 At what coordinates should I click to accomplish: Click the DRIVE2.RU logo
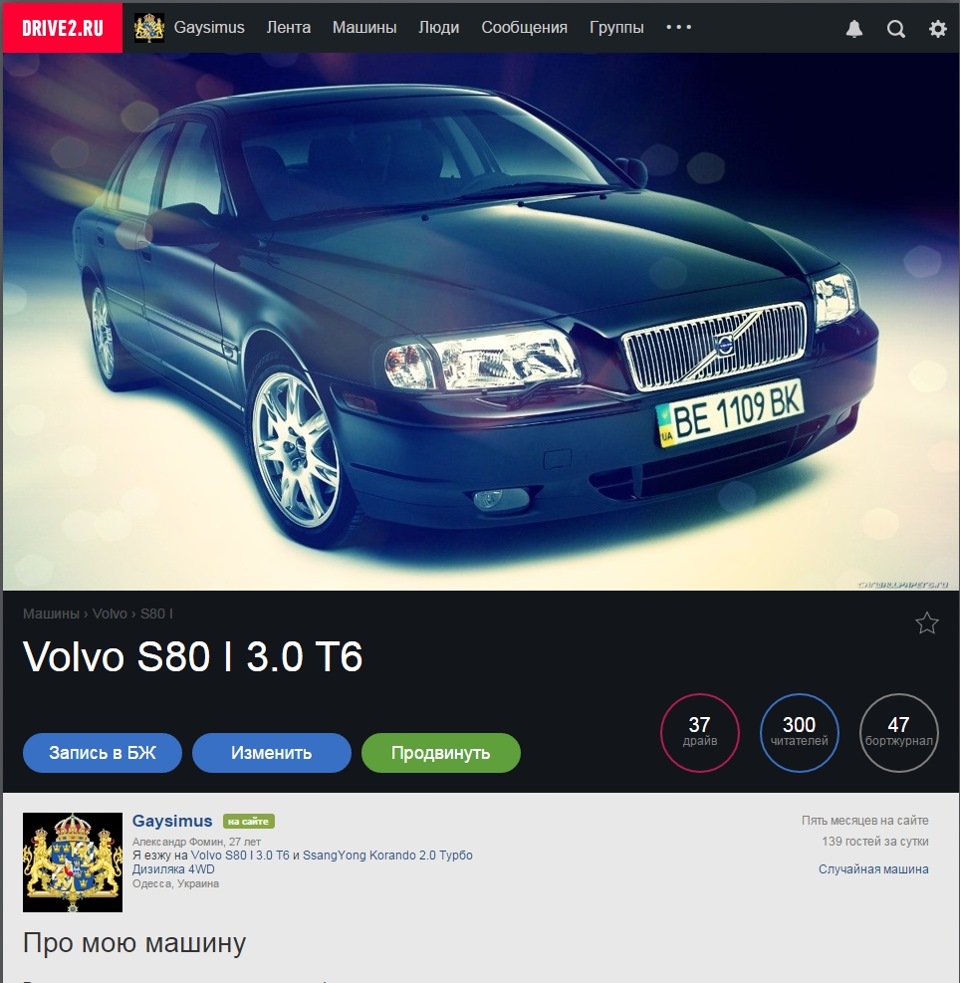pos(62,28)
